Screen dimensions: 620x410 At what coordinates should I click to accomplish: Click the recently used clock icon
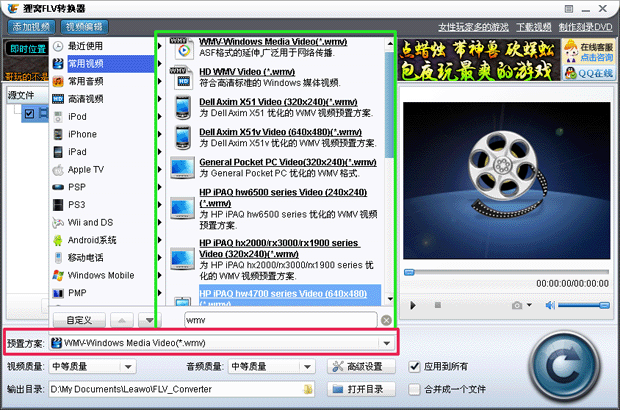[x=58, y=46]
